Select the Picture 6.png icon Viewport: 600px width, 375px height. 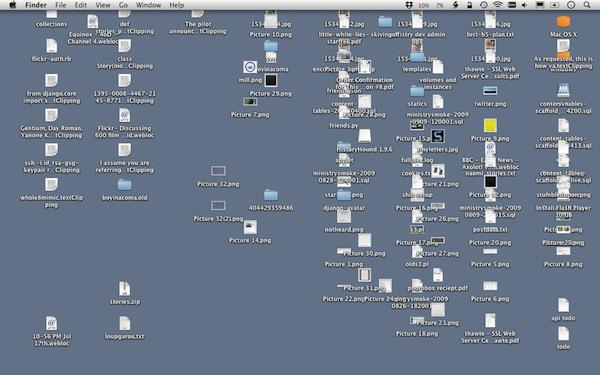[490, 286]
